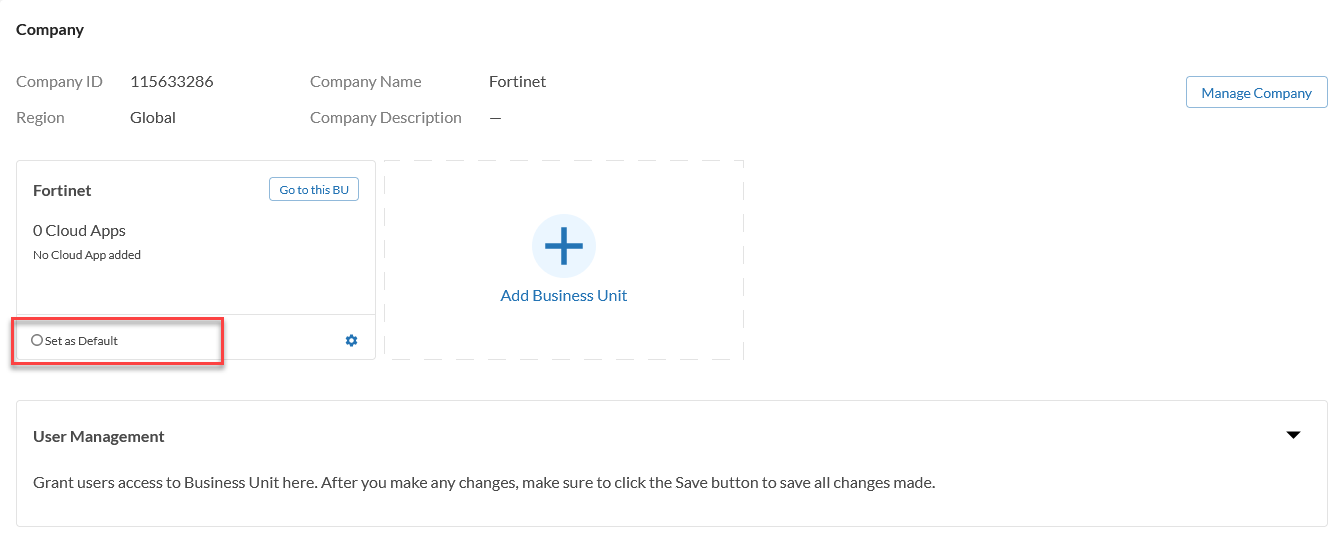Screen dimensions: 1335x533
Task: Click the blue plus icon
Action: point(564,245)
